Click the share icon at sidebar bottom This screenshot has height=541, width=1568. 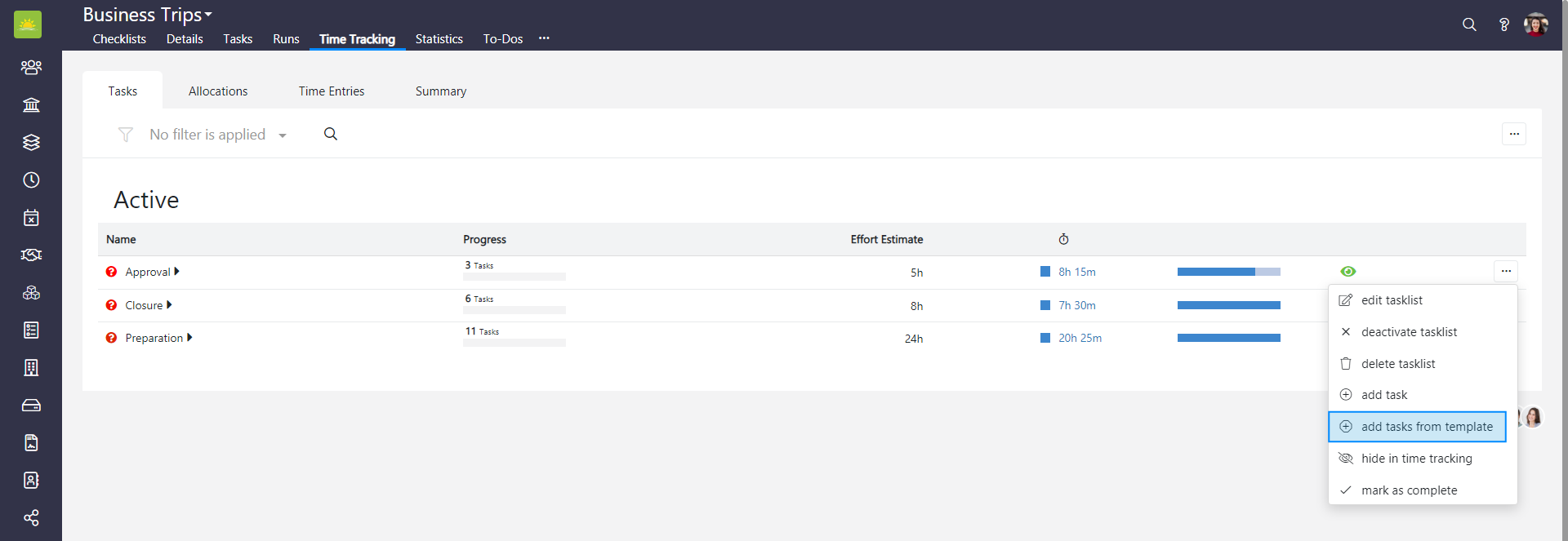click(31, 518)
